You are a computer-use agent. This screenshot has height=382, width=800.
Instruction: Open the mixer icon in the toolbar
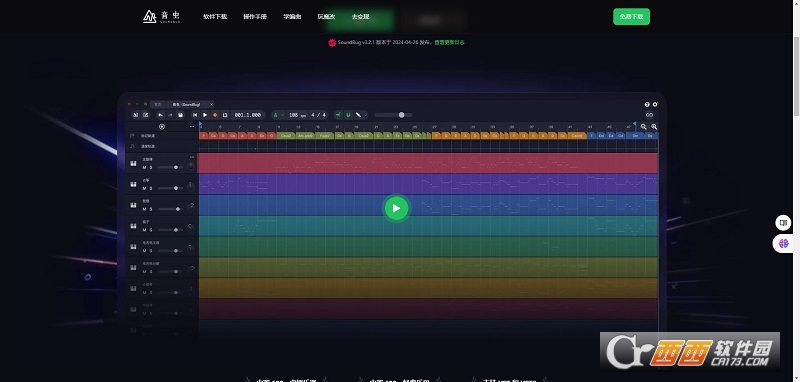pos(136,115)
